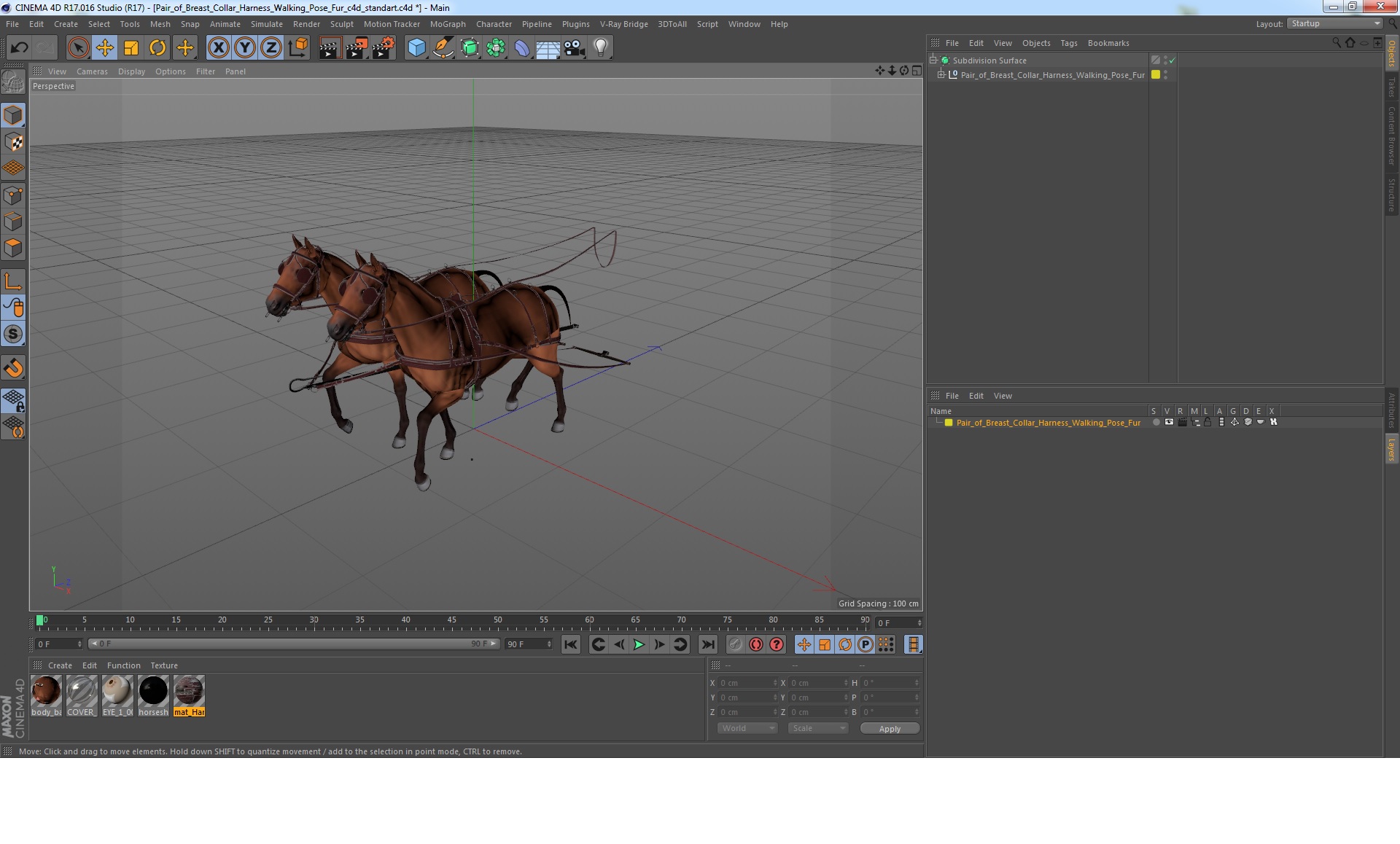Toggle the Y axis lock

pyautogui.click(x=245, y=48)
